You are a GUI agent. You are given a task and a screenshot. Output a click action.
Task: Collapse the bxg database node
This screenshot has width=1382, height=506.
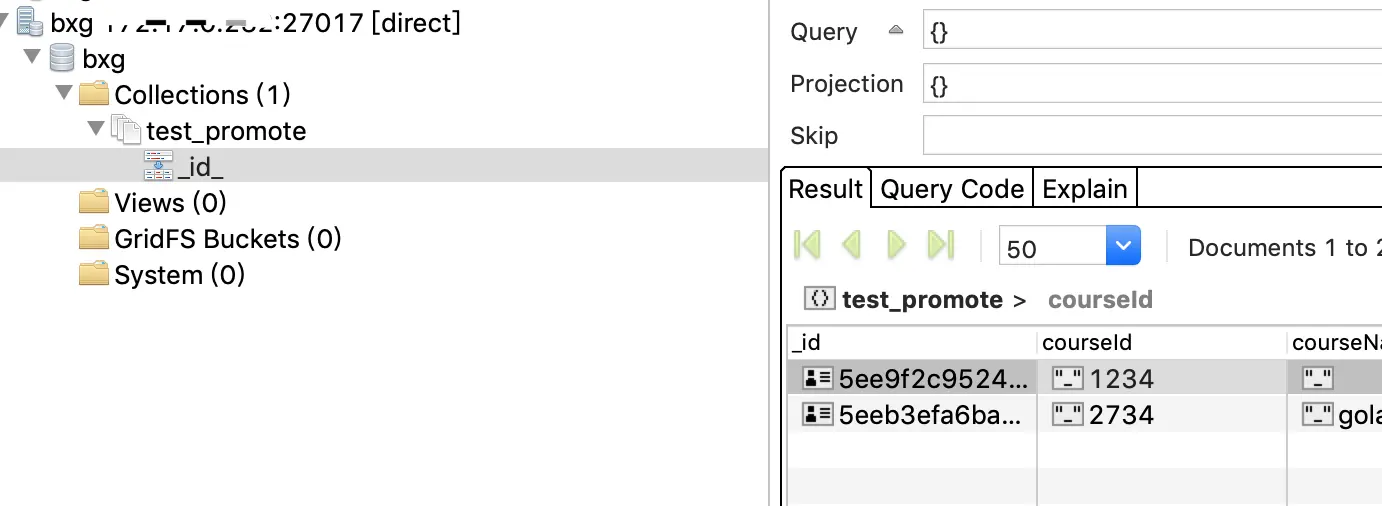(x=32, y=58)
